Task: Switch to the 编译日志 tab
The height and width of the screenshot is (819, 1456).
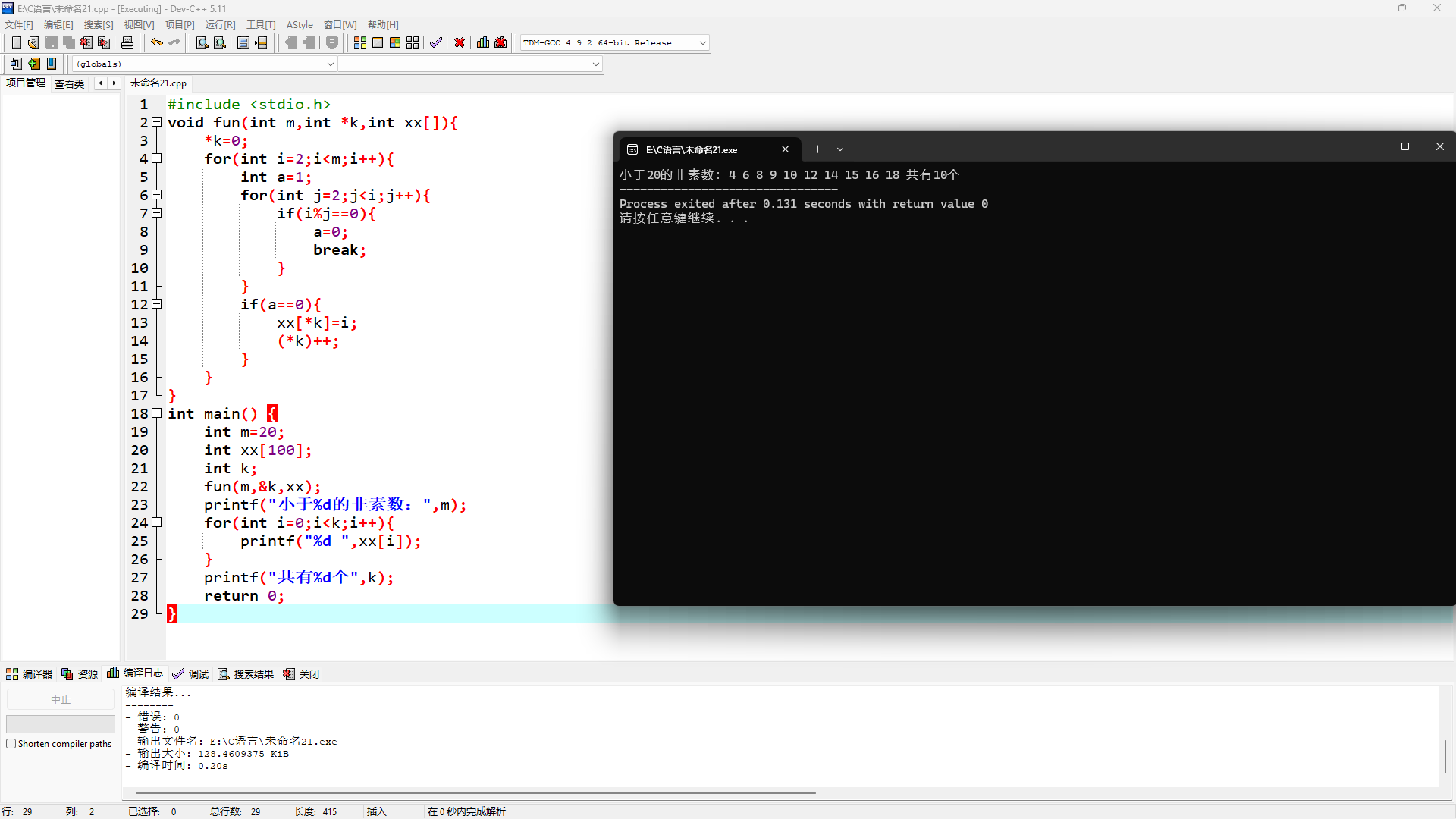Action: [x=136, y=673]
